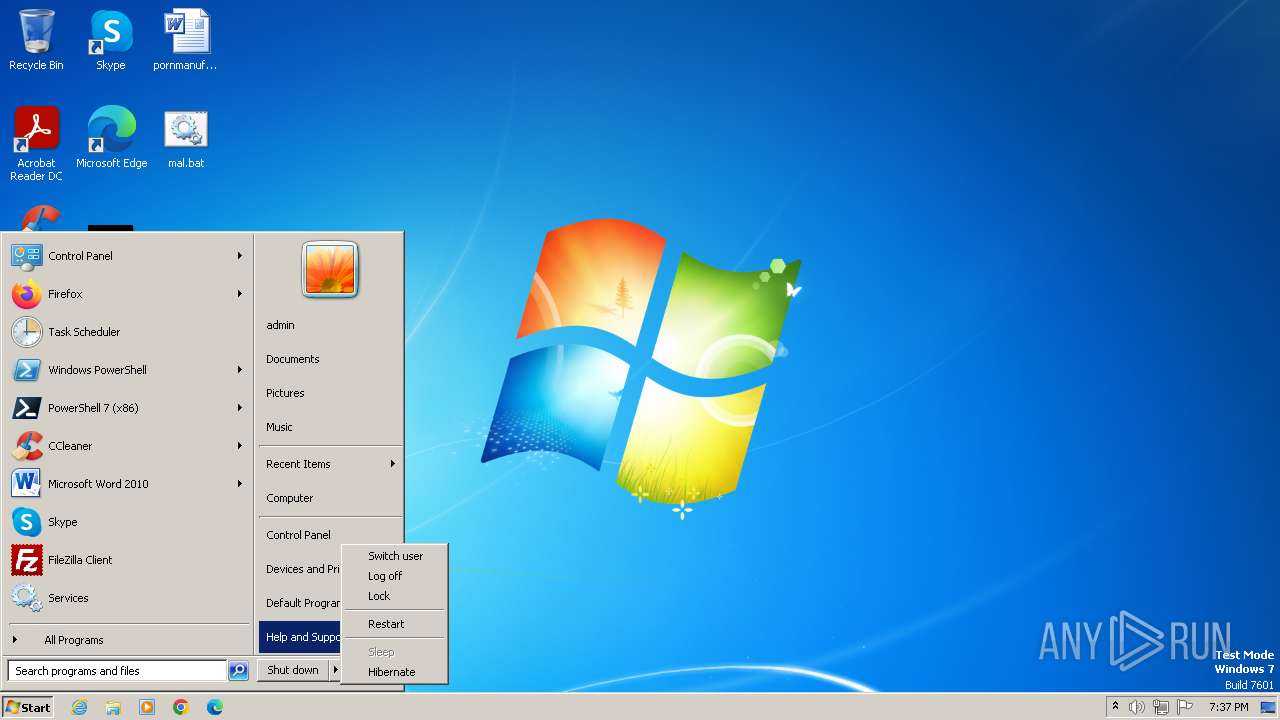1280x720 pixels.
Task: Click Services gear icon in Start menu
Action: tap(27, 598)
